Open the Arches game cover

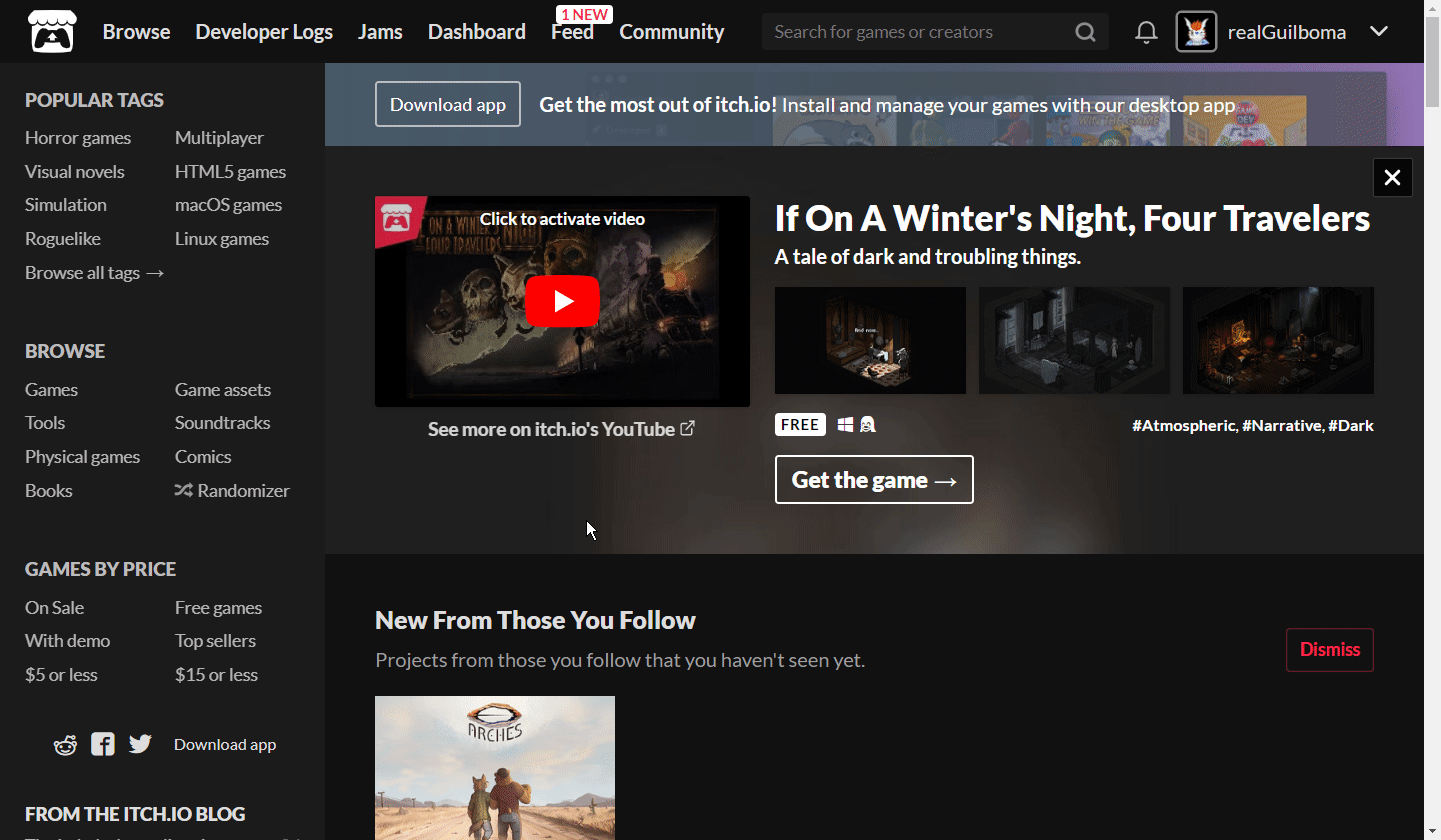coord(495,768)
